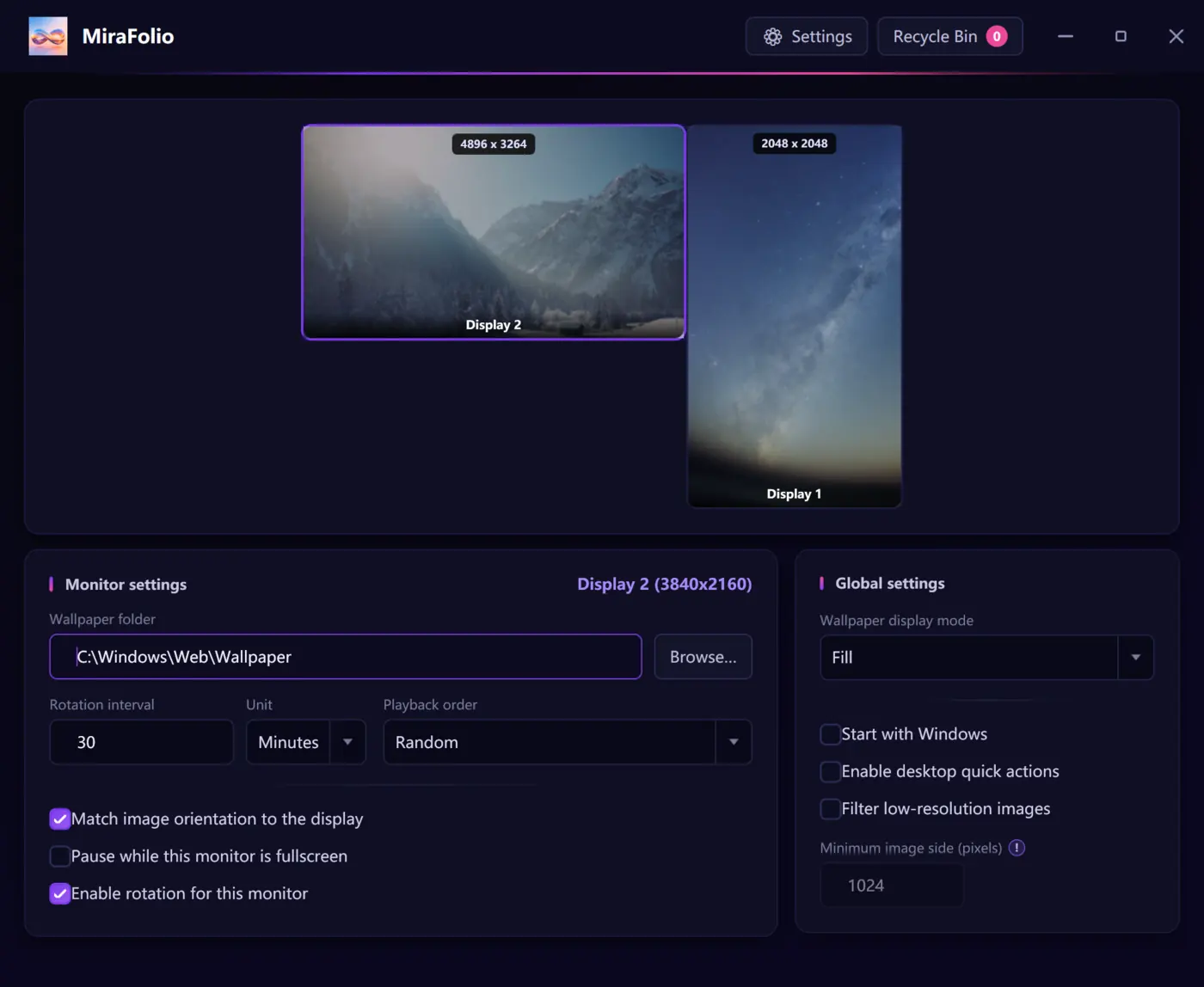The image size is (1204, 987).
Task: Maximize the MiraFolio window
Action: tap(1121, 36)
